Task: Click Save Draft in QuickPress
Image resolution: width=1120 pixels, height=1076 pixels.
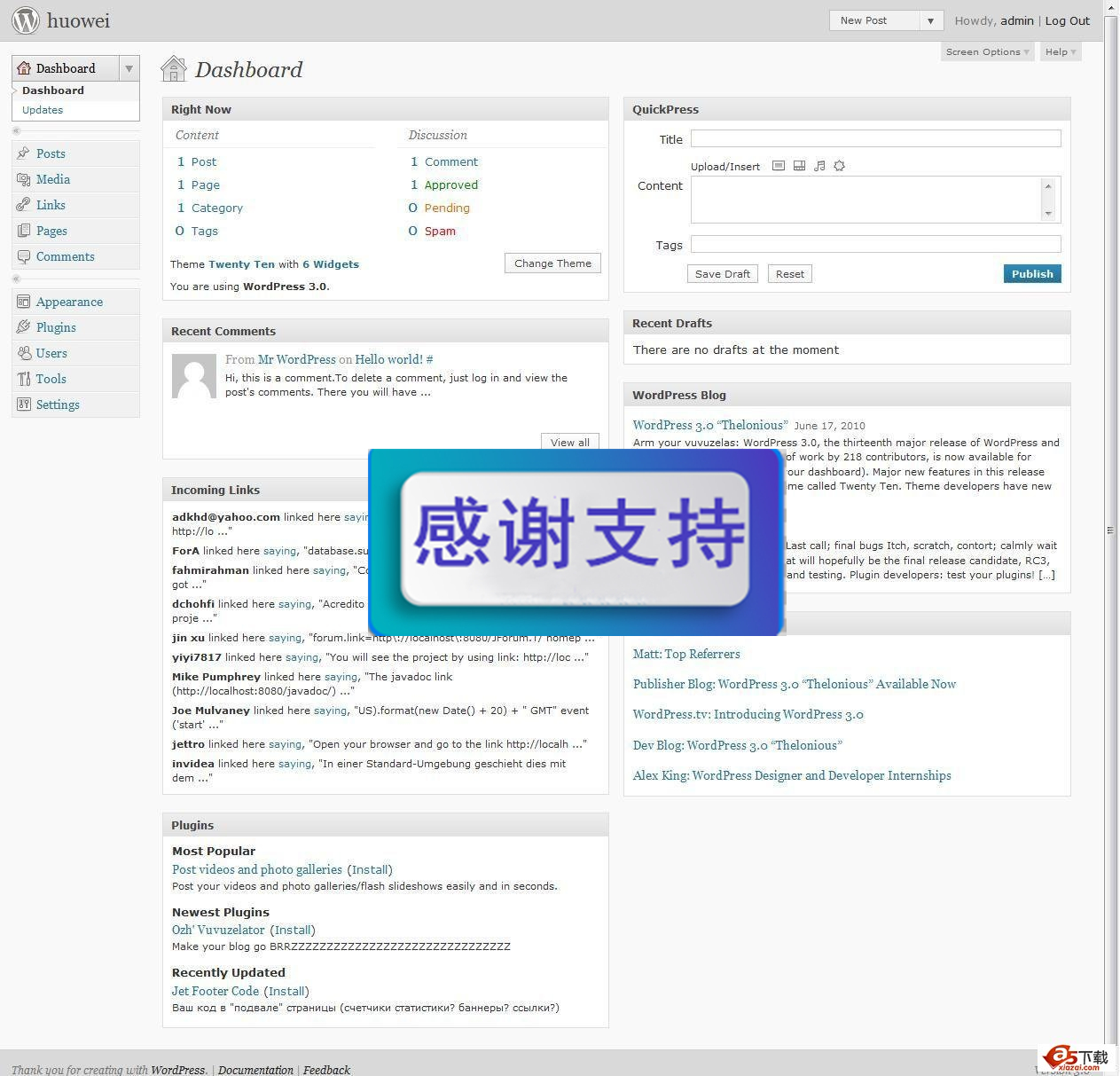Action: point(723,274)
